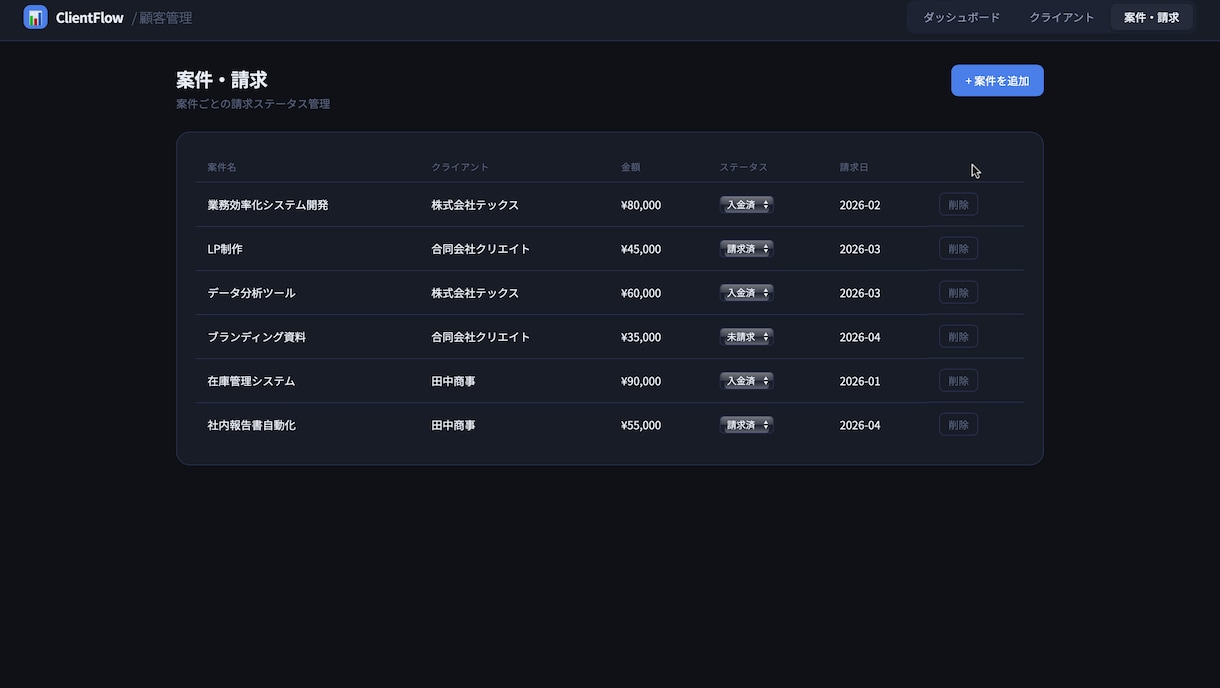The height and width of the screenshot is (688, 1220).
Task: Click the 2026-01 billing date
Action: click(860, 381)
